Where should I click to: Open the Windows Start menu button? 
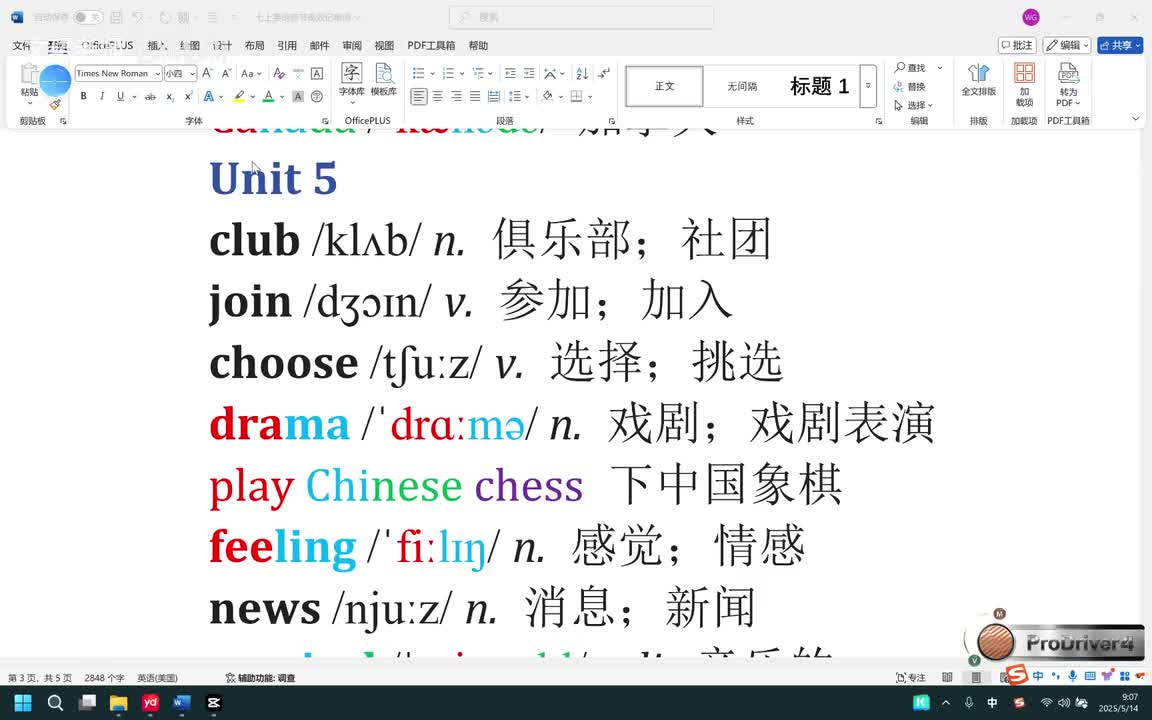23,703
